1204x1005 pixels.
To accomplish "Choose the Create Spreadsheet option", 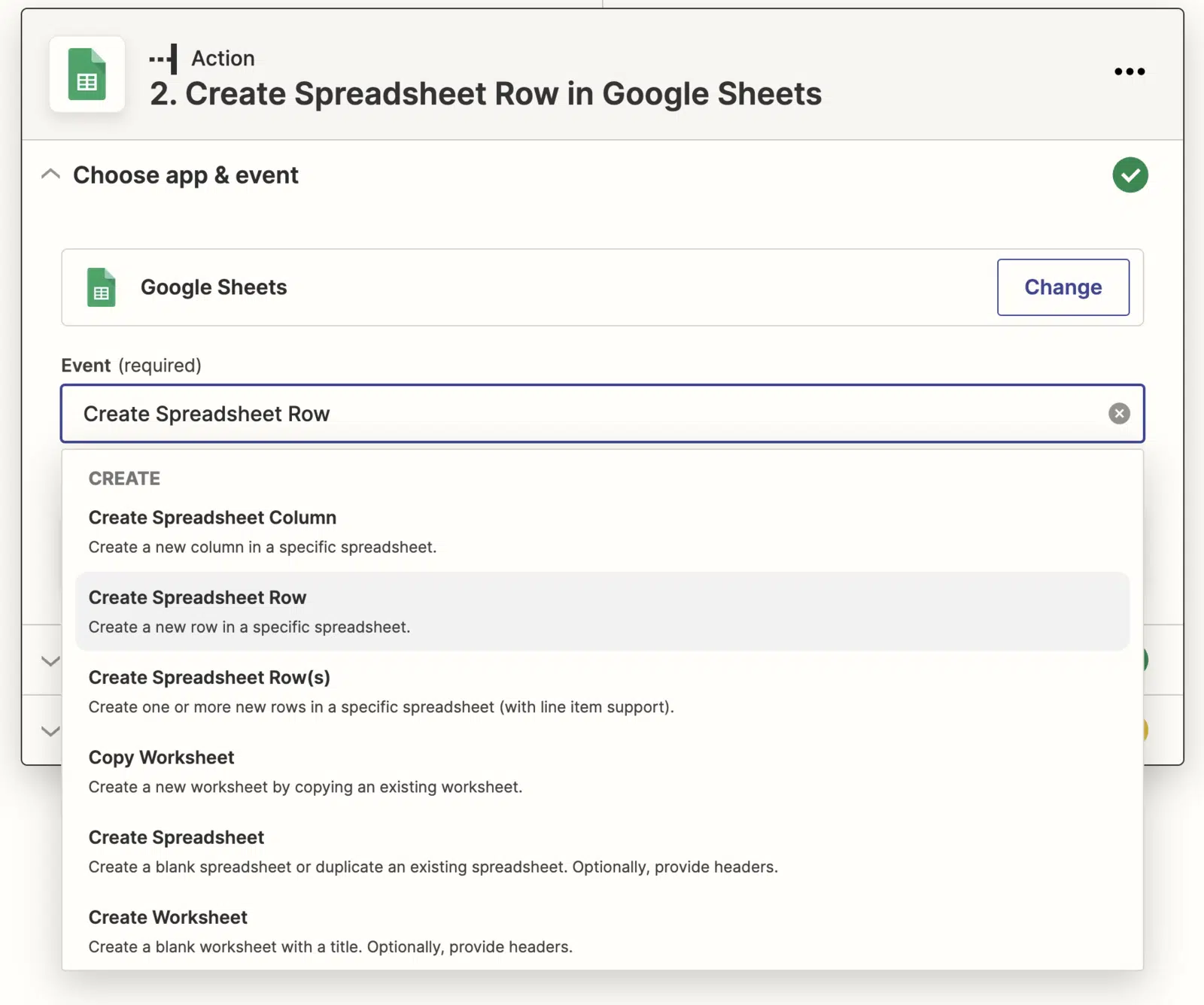I will 602,852.
